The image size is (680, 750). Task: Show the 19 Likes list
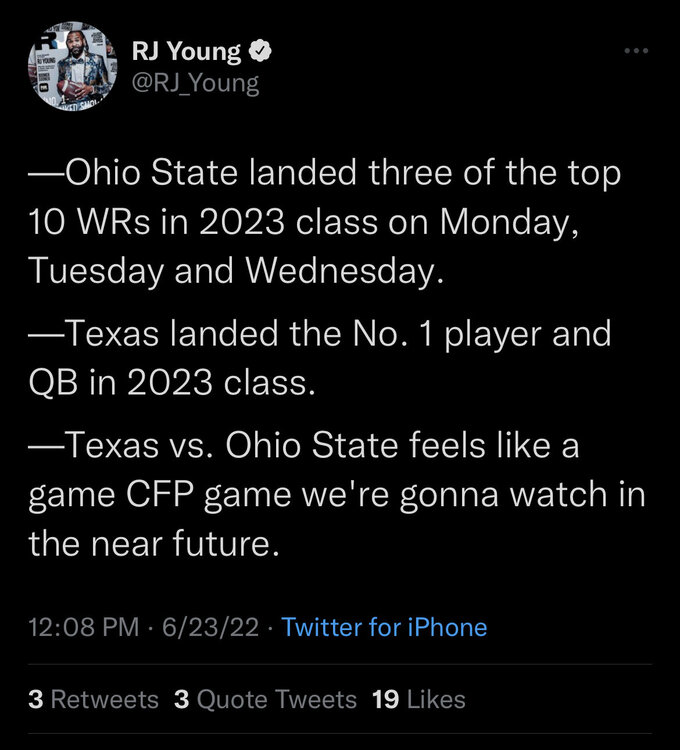click(417, 699)
